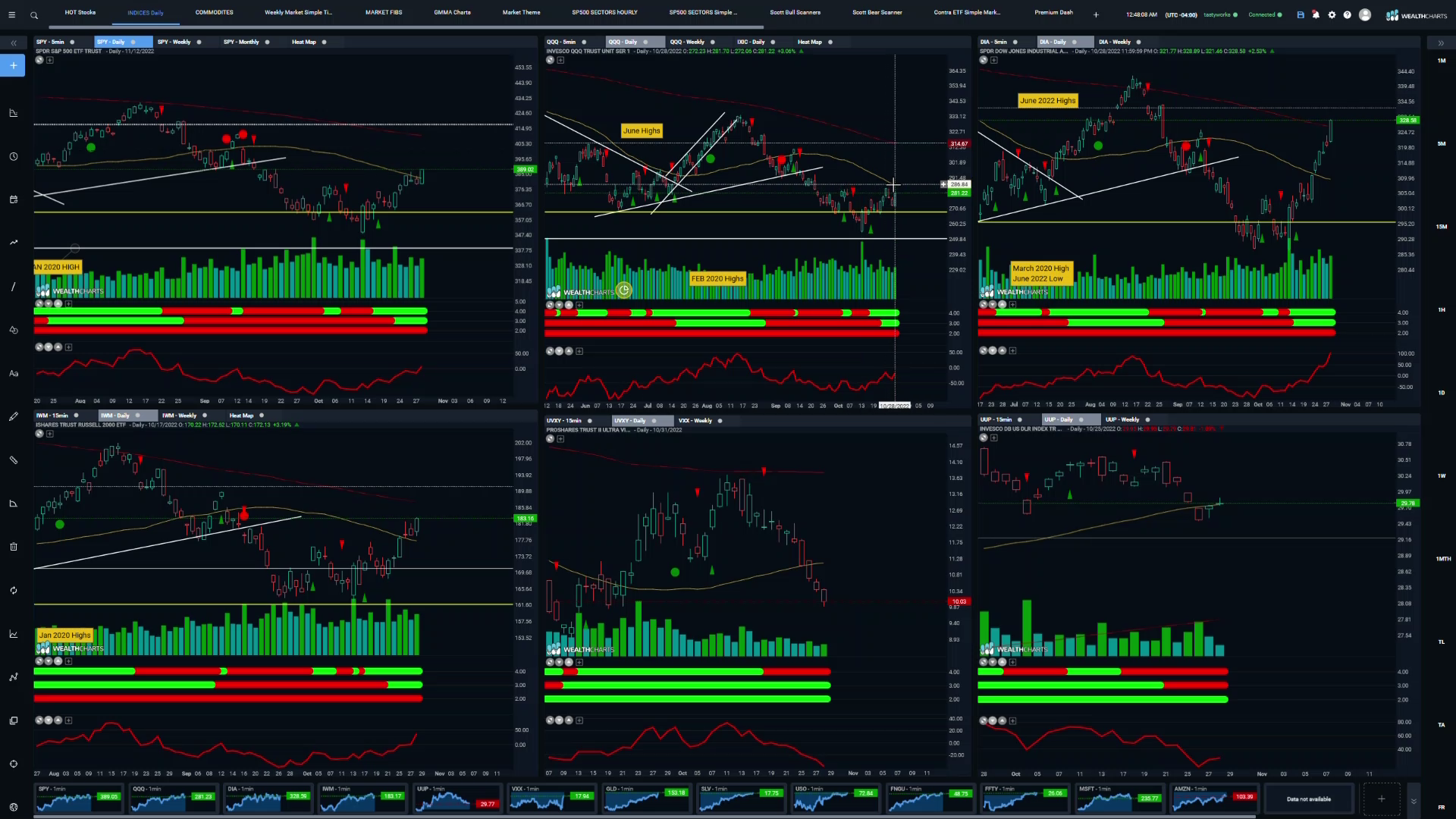The image size is (1456, 819).
Task: Open the GLD - 1min mini chart
Action: coord(646,799)
